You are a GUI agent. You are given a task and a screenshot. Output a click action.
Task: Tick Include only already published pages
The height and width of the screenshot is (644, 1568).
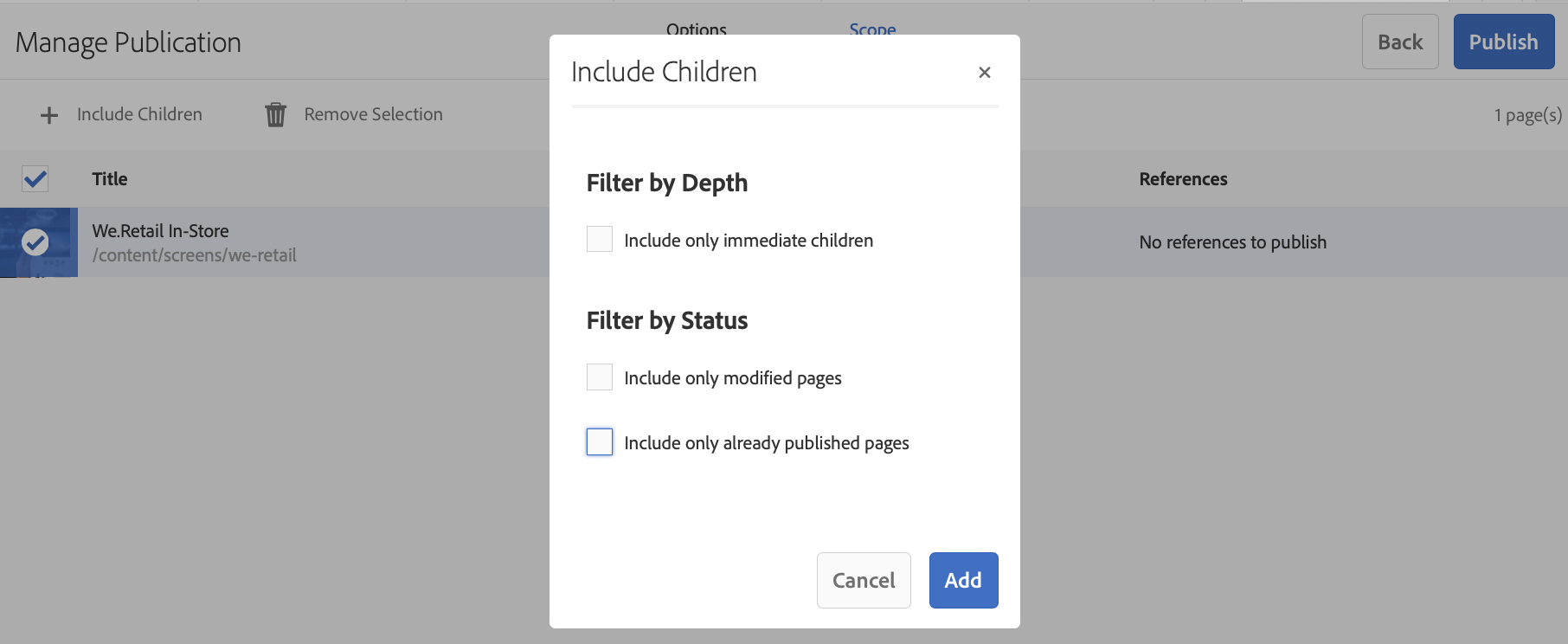click(x=600, y=442)
